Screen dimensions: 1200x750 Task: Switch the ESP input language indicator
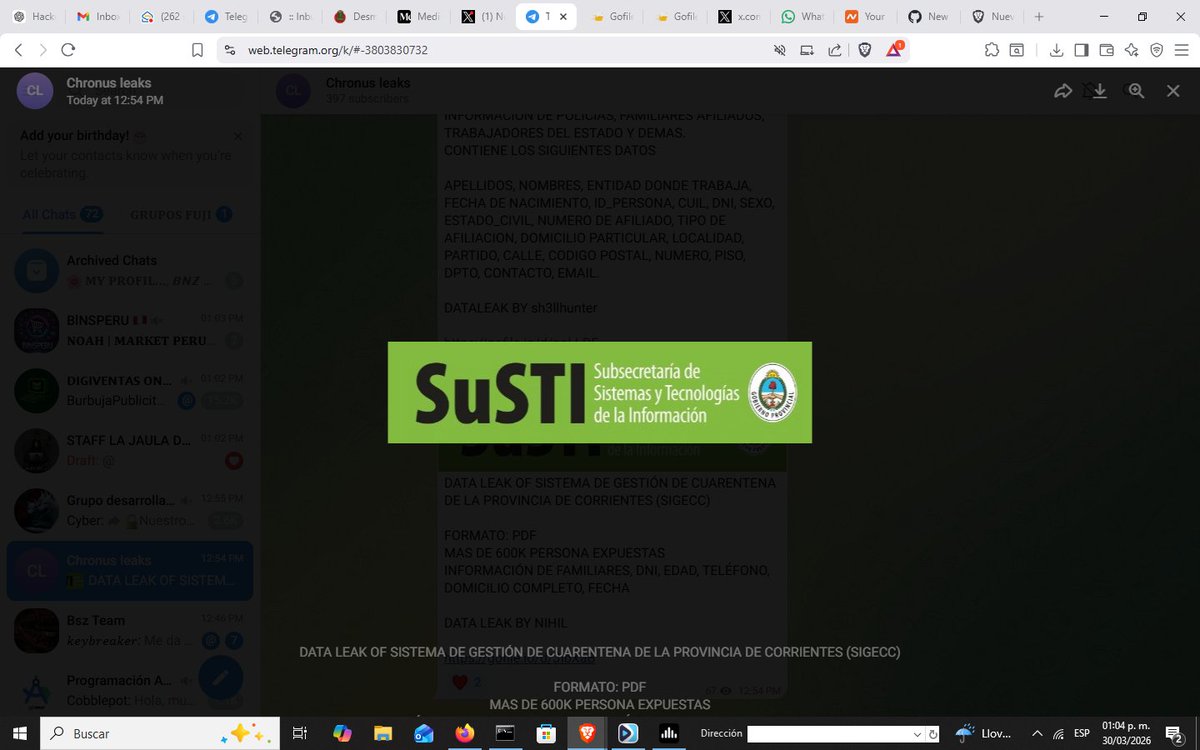[x=1081, y=733]
